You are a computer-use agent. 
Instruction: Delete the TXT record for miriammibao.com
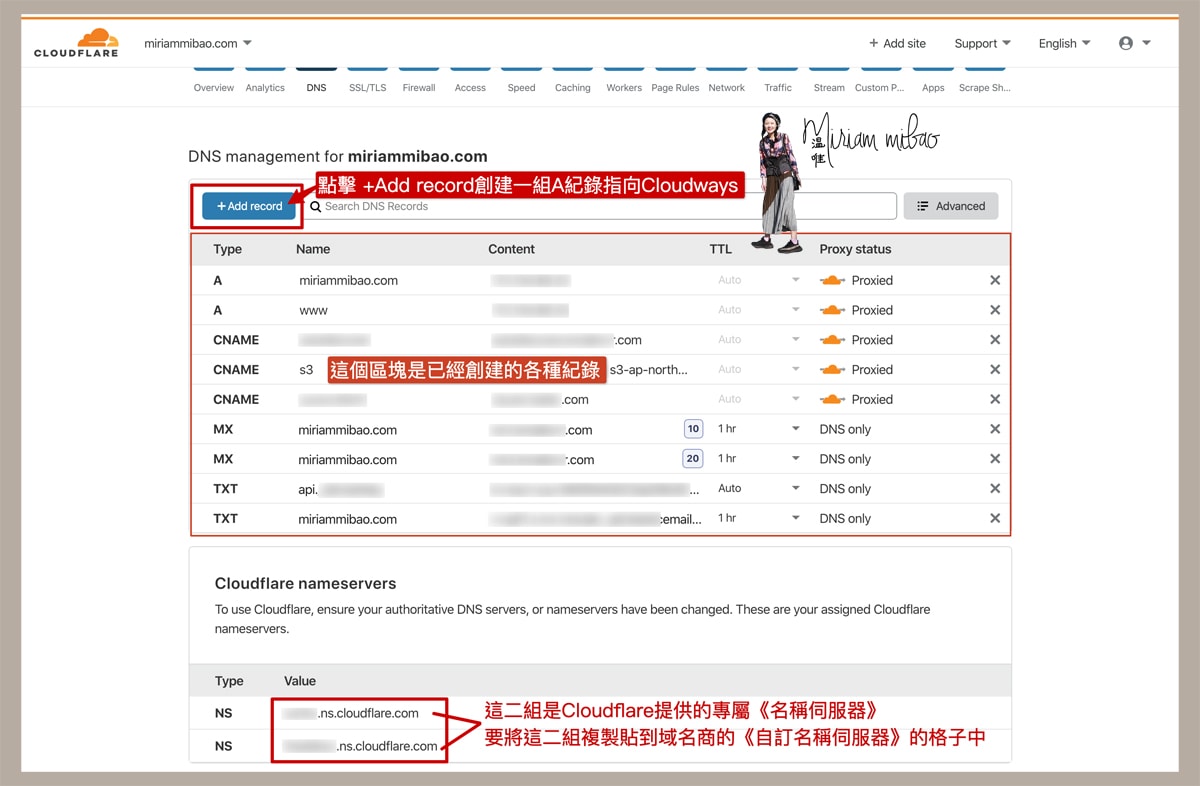[x=995, y=518]
